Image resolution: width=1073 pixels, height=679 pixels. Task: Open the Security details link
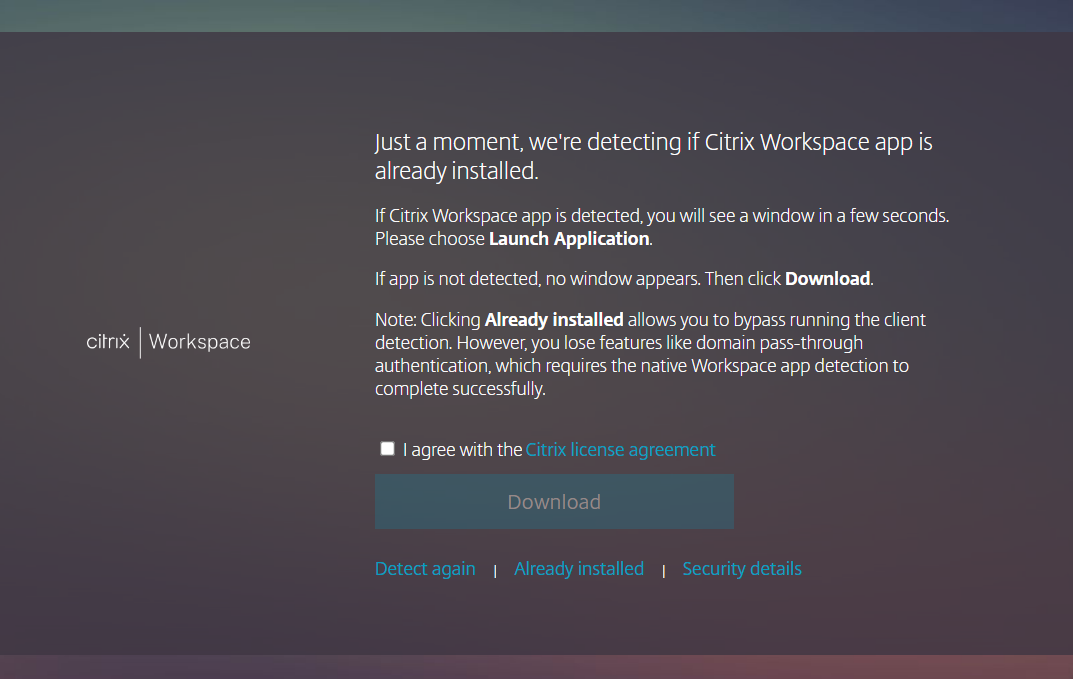click(x=742, y=569)
